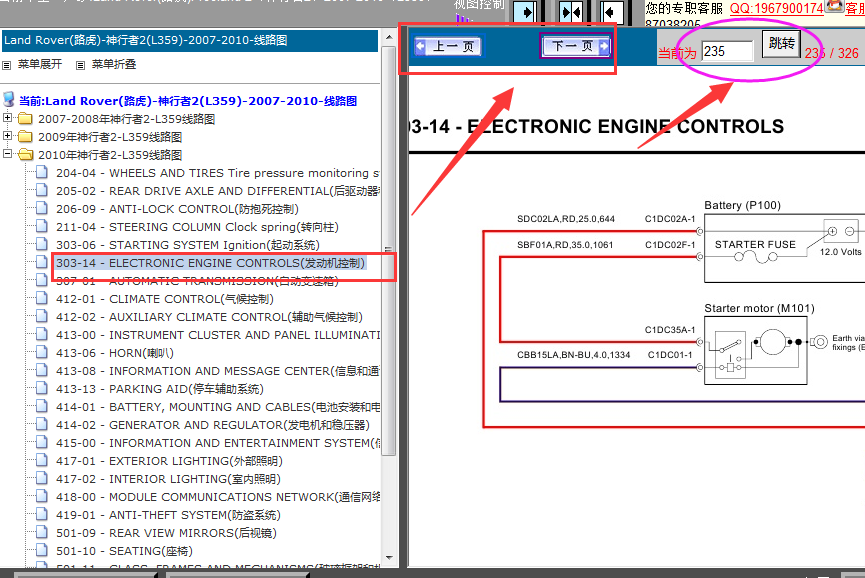The height and width of the screenshot is (578, 865).
Task: Open 413-06 HORN diagram
Action: click(x=115, y=353)
